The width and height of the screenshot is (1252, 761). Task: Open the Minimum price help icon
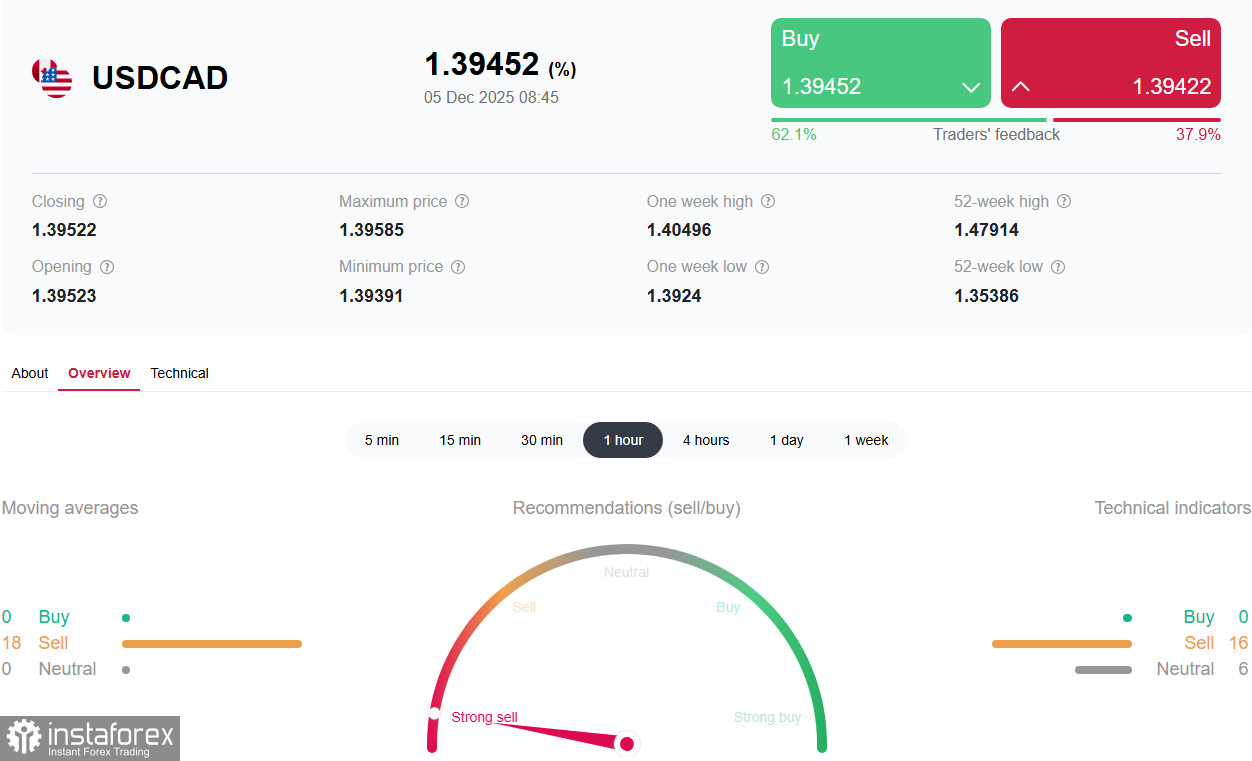point(457,267)
